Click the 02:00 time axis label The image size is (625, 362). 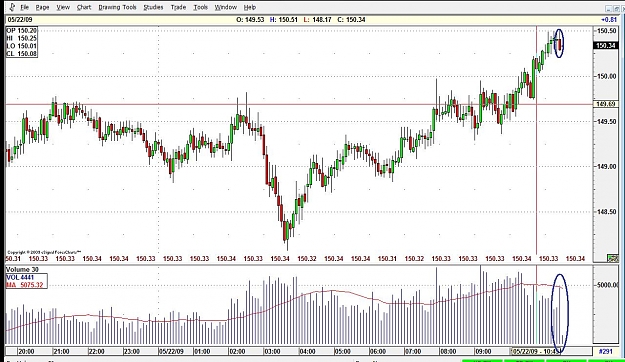[237, 351]
